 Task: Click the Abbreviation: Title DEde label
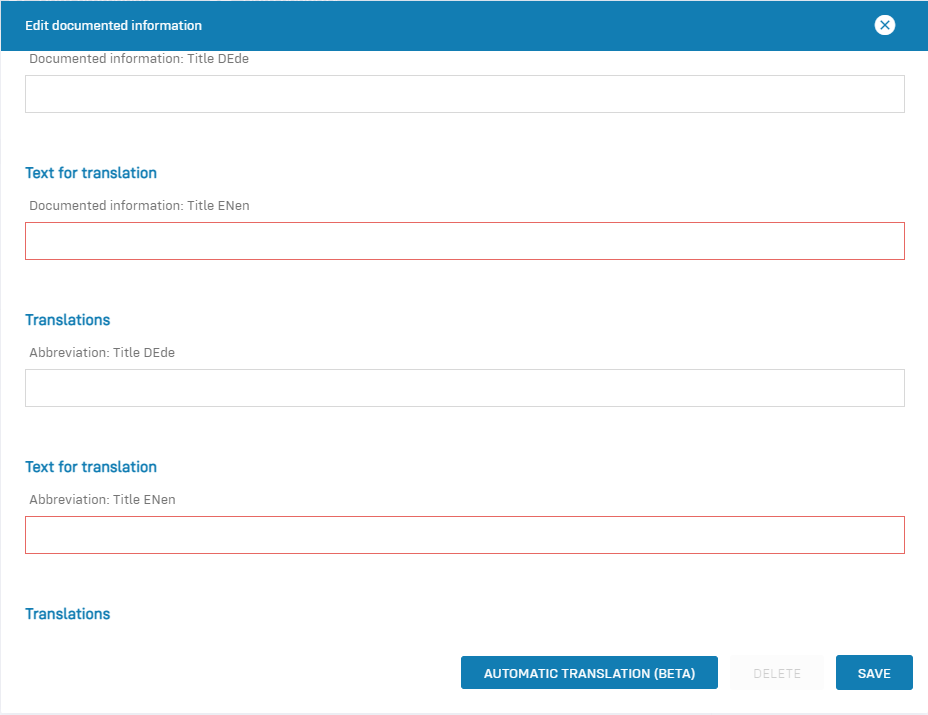point(102,353)
